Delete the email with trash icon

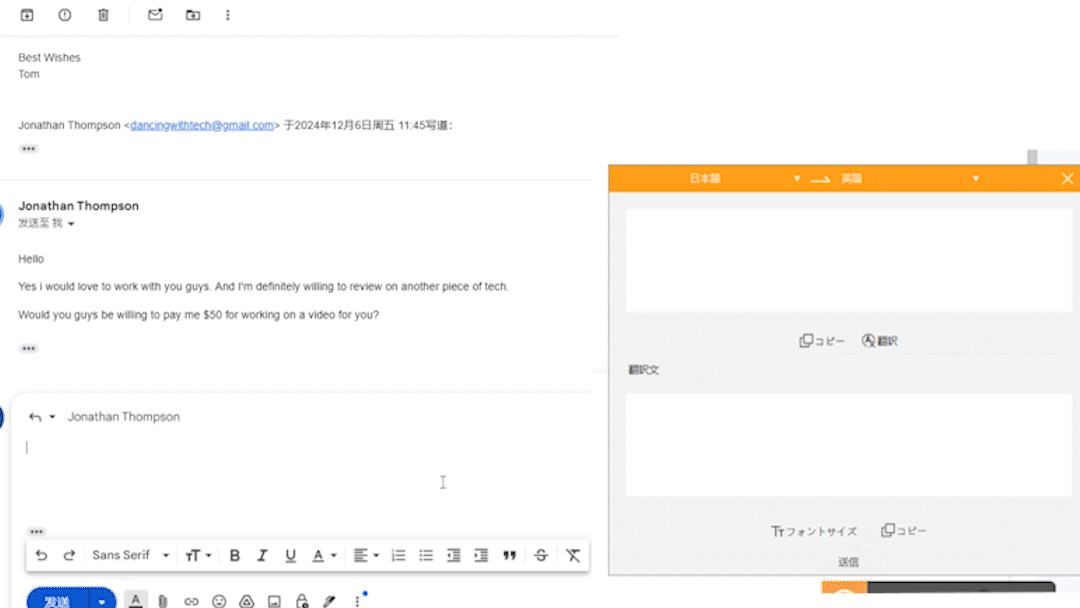pos(103,15)
